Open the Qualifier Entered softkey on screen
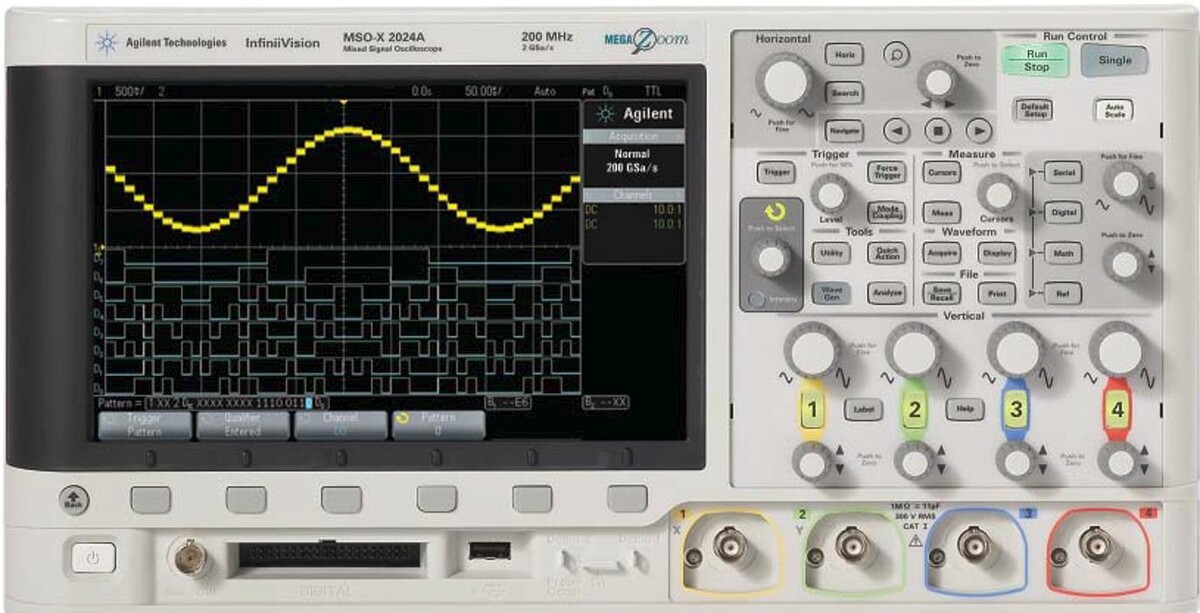Screen dimensions: 1200x613 point(242,424)
